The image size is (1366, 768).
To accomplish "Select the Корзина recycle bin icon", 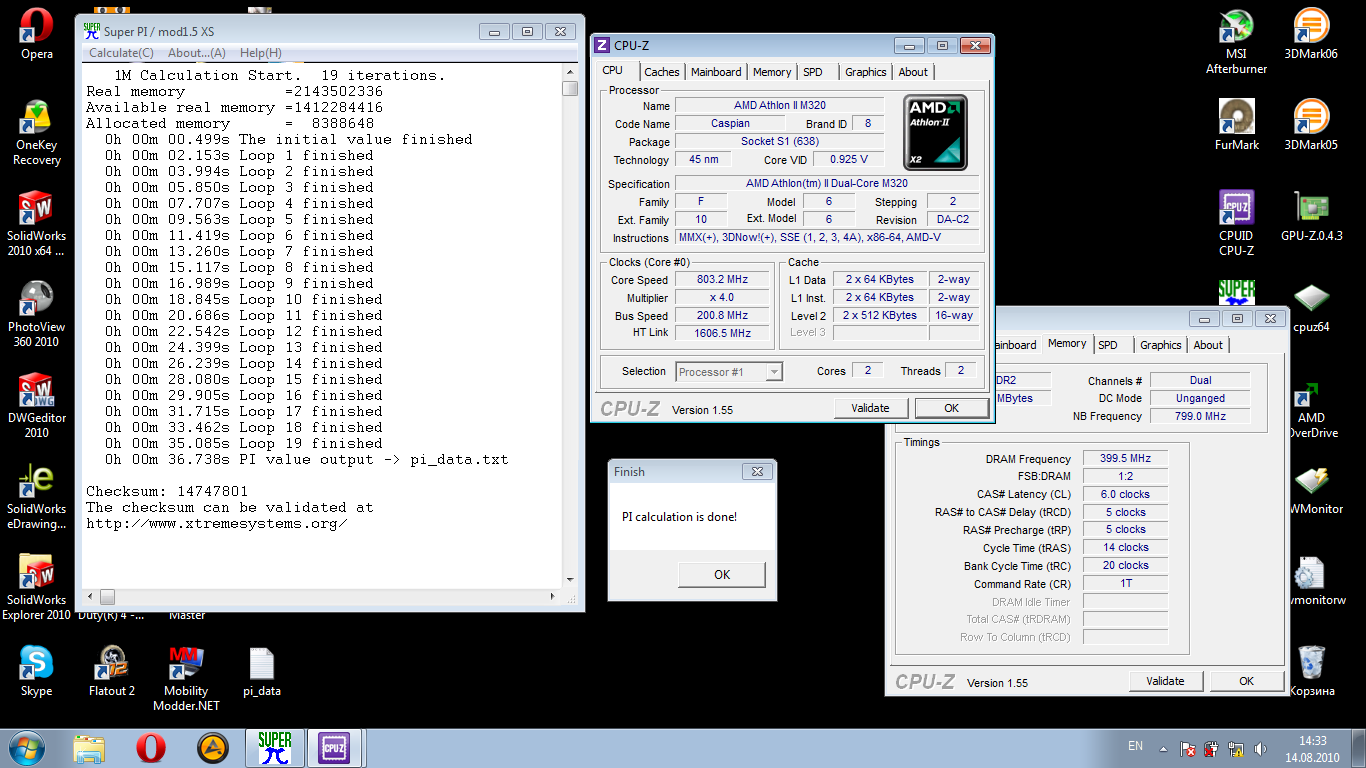I will tap(1311, 671).
